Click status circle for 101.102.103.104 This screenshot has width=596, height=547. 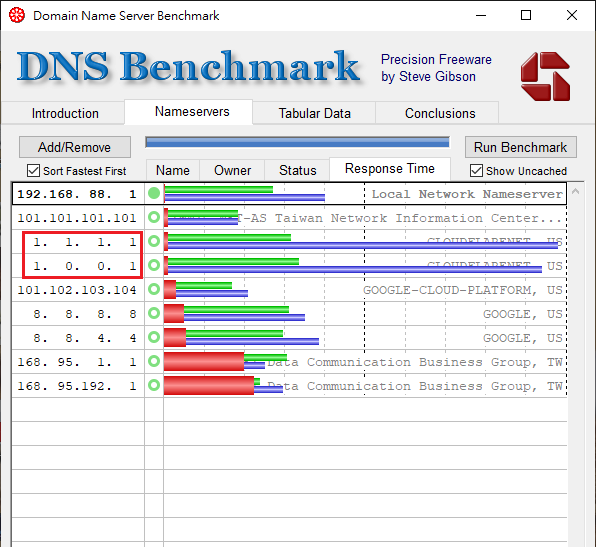154,289
